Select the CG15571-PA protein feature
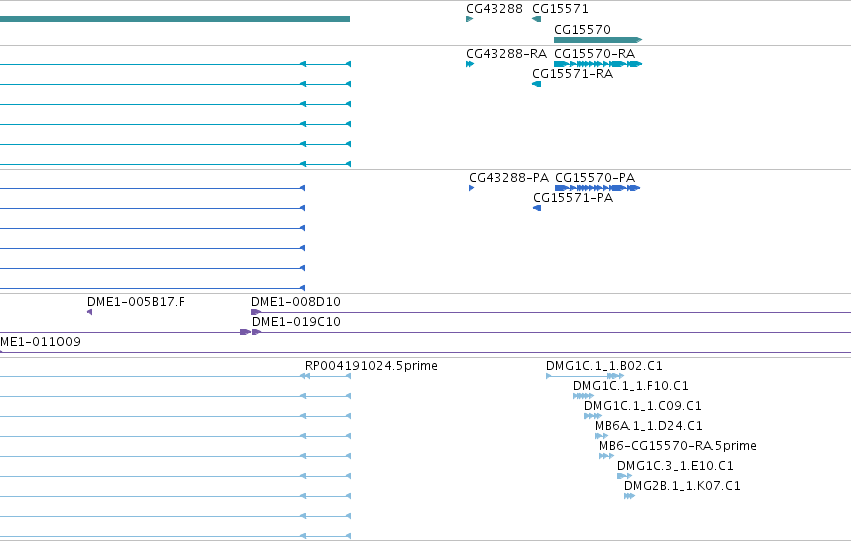 point(537,208)
